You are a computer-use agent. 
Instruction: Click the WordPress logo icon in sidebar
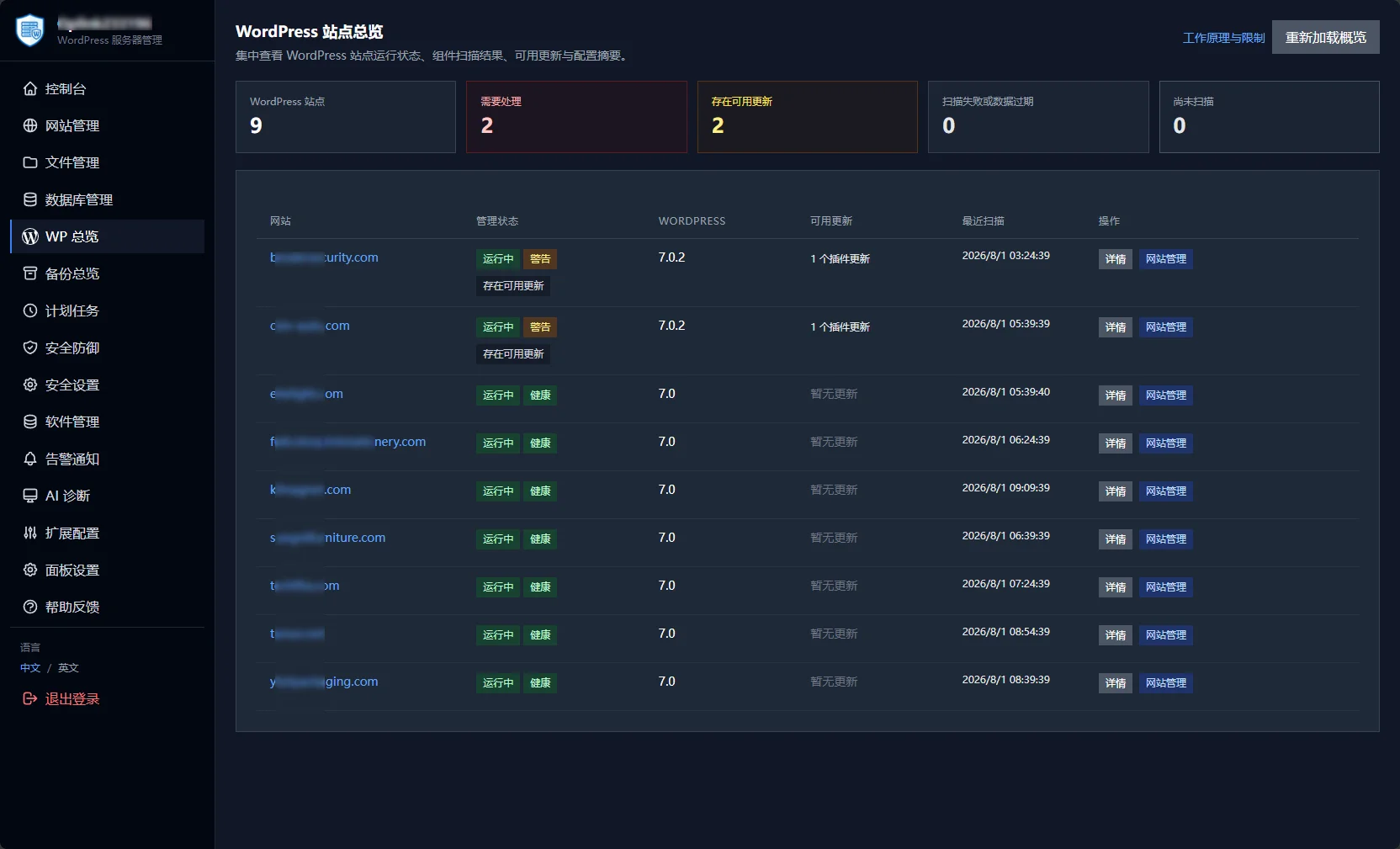[30, 236]
